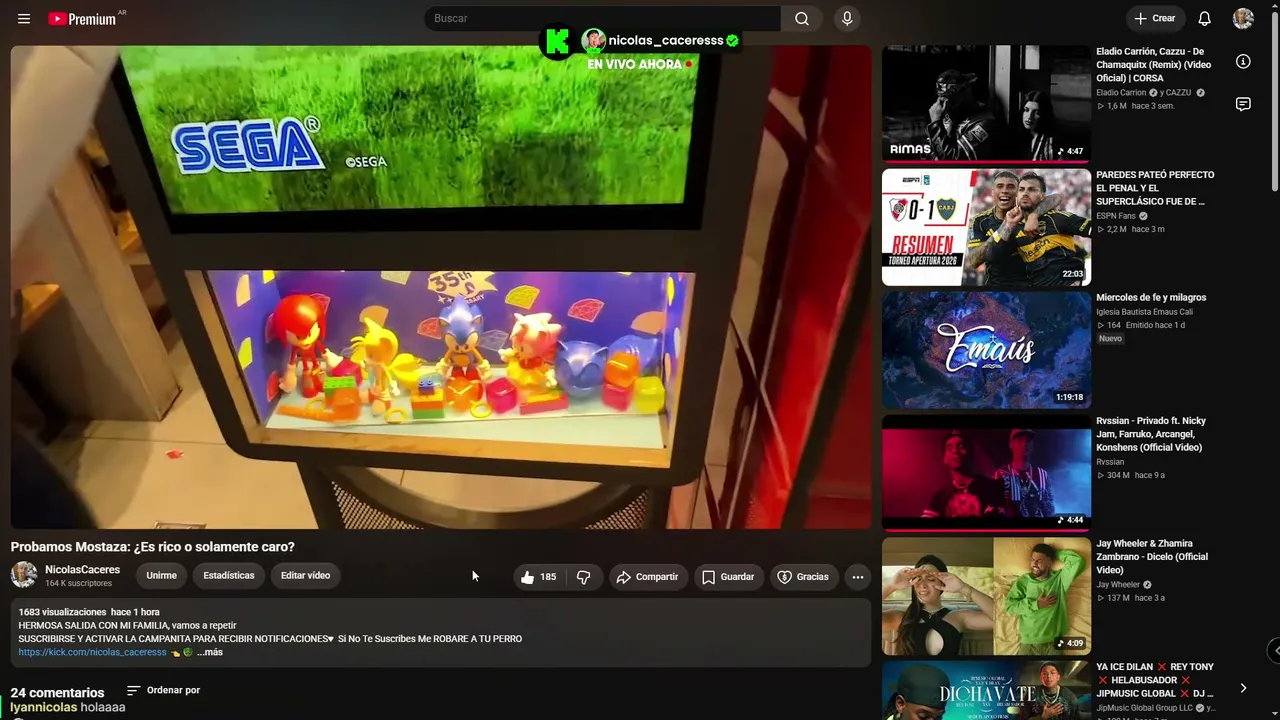Click '164 K suscriptores' text
The image size is (1280, 720).
[x=78, y=583]
